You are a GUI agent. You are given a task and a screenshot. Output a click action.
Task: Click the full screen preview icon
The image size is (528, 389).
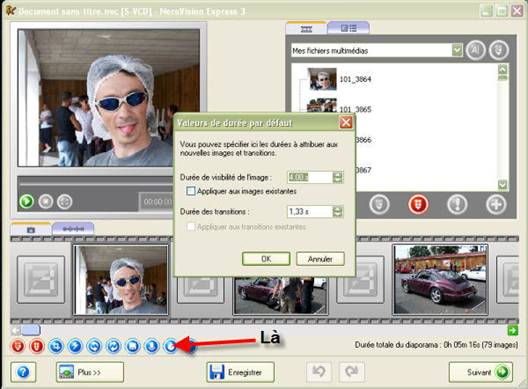[65, 202]
